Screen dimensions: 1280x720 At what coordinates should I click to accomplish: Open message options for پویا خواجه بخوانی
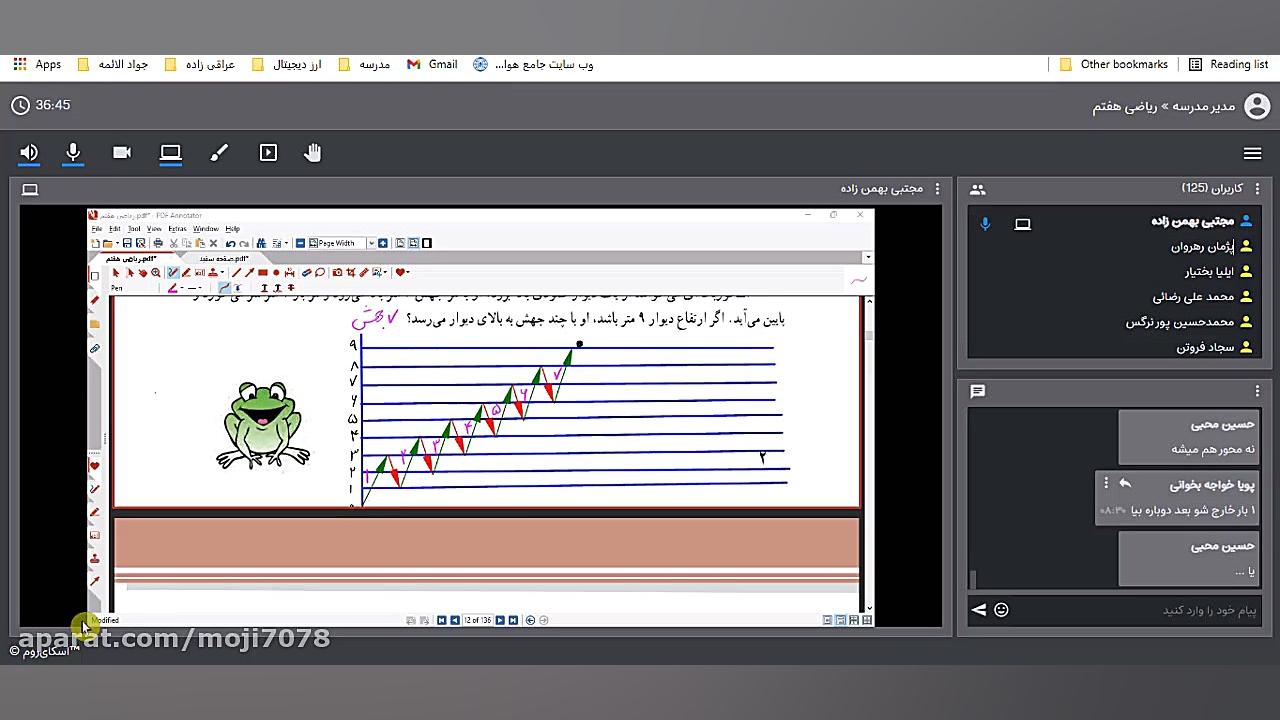point(1106,484)
